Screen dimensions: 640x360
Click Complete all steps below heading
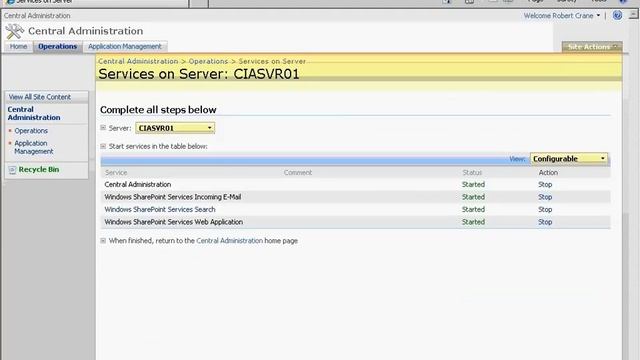[158, 110]
